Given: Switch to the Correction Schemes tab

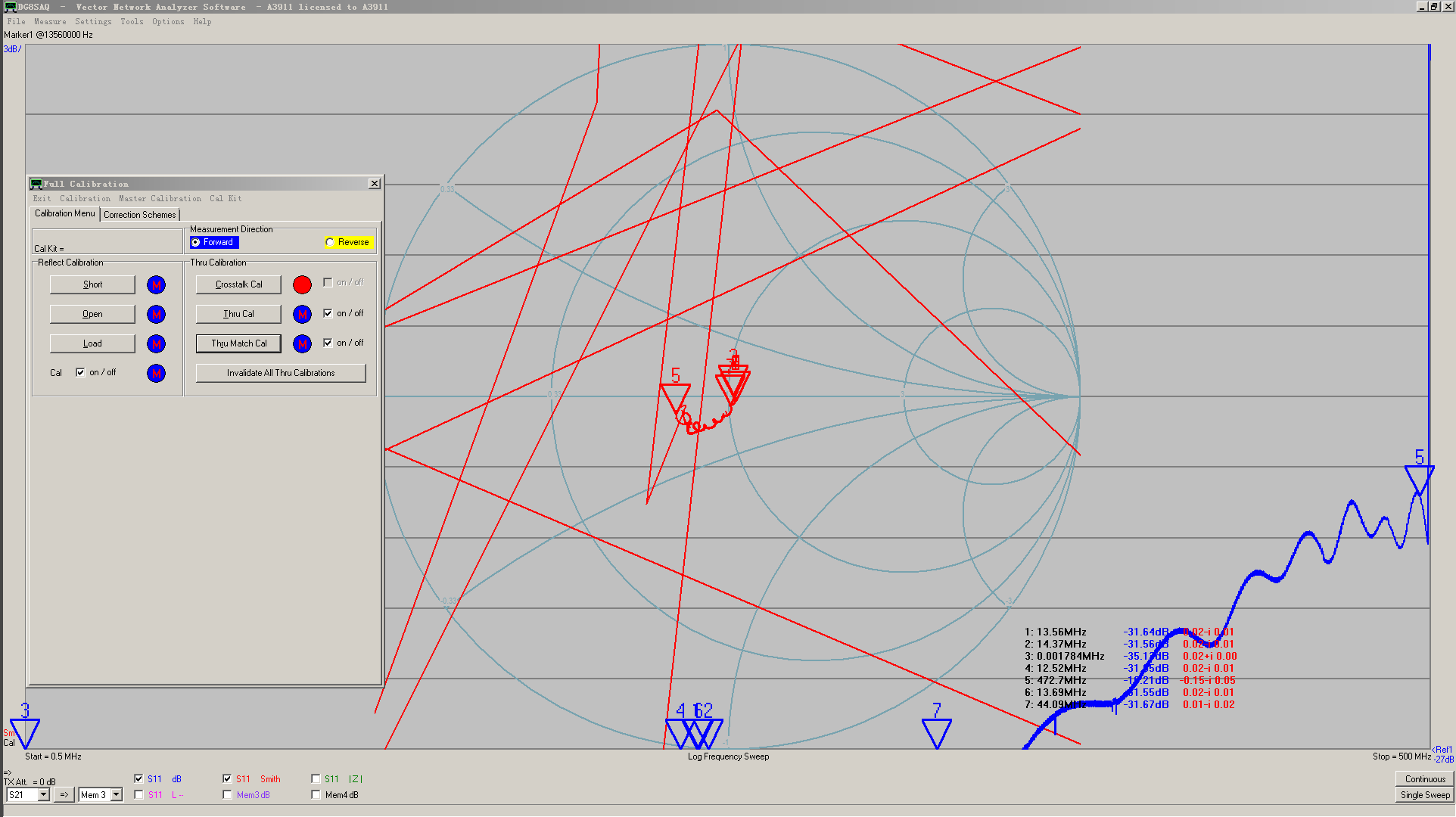Looking at the screenshot, I should [x=139, y=215].
